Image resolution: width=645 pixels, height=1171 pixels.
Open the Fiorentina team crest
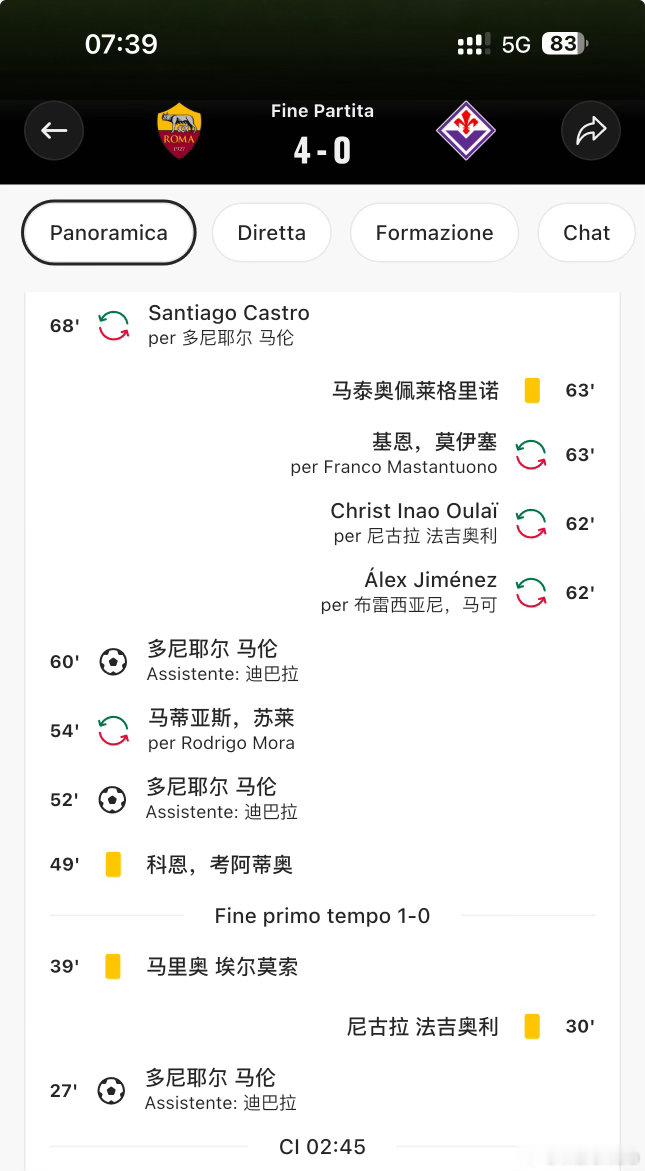pos(466,131)
